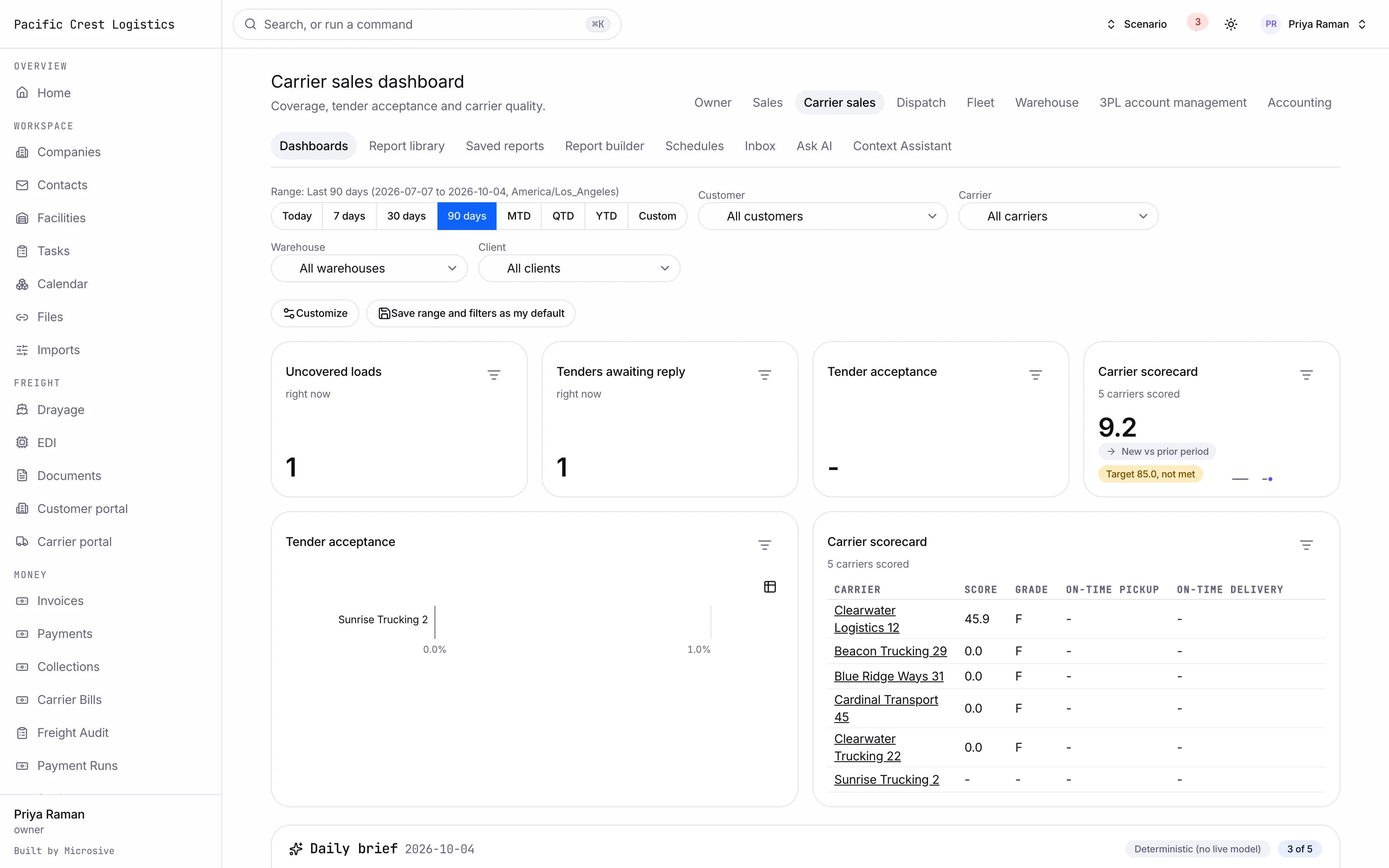Click the Customize button
Viewport: 1389px width, 868px height.
[x=315, y=313]
